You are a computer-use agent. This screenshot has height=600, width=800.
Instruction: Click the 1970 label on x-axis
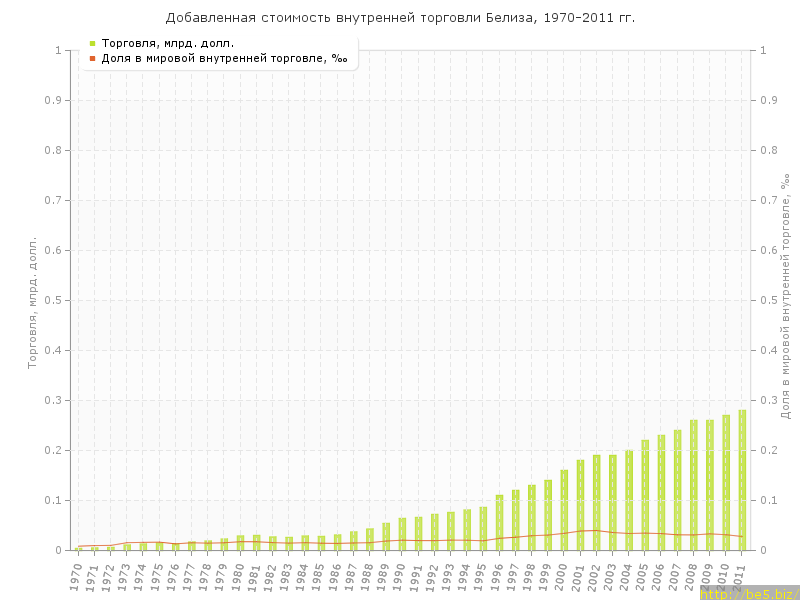(76, 575)
